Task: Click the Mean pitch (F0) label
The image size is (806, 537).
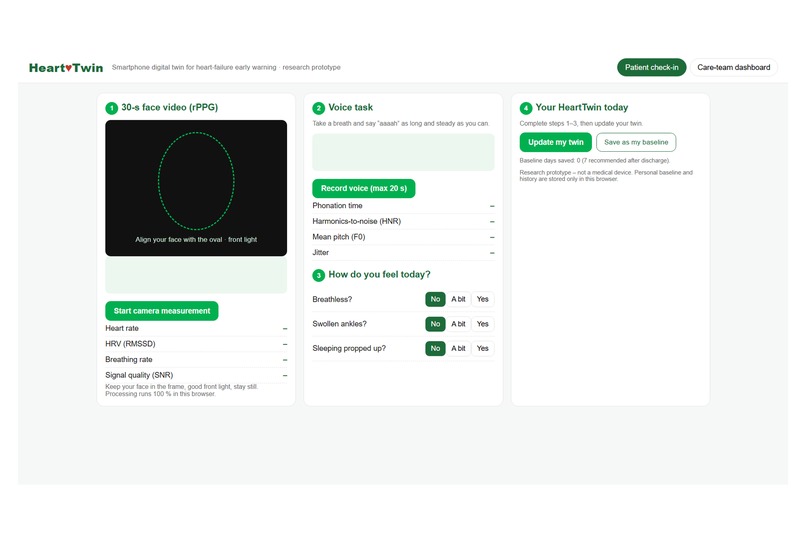Action: (339, 237)
